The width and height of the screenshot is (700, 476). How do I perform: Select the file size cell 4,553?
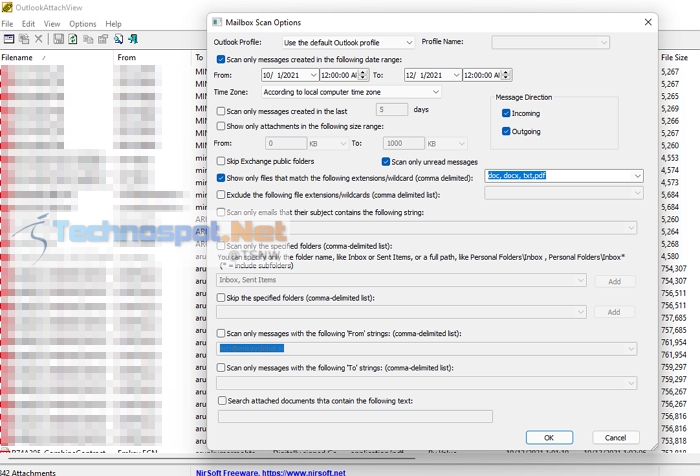pos(670,158)
